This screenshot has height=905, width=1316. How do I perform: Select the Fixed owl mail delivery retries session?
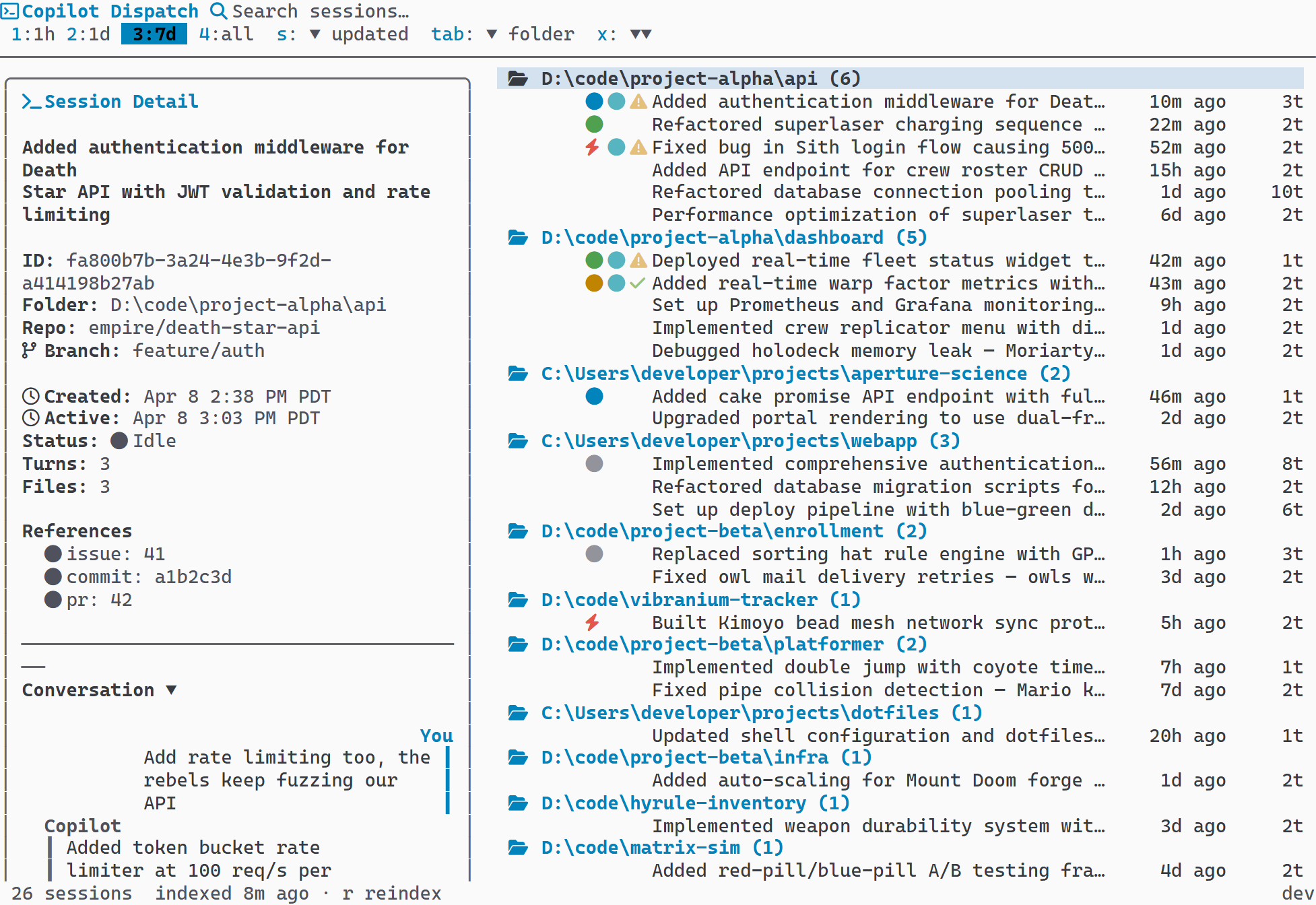pos(900,576)
